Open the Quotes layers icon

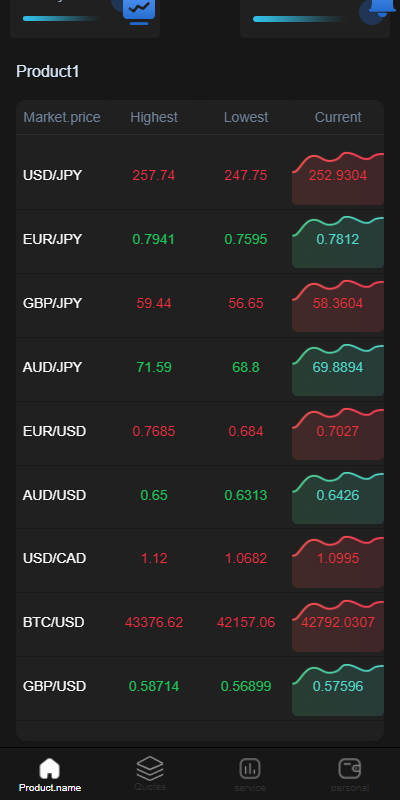tap(149, 768)
